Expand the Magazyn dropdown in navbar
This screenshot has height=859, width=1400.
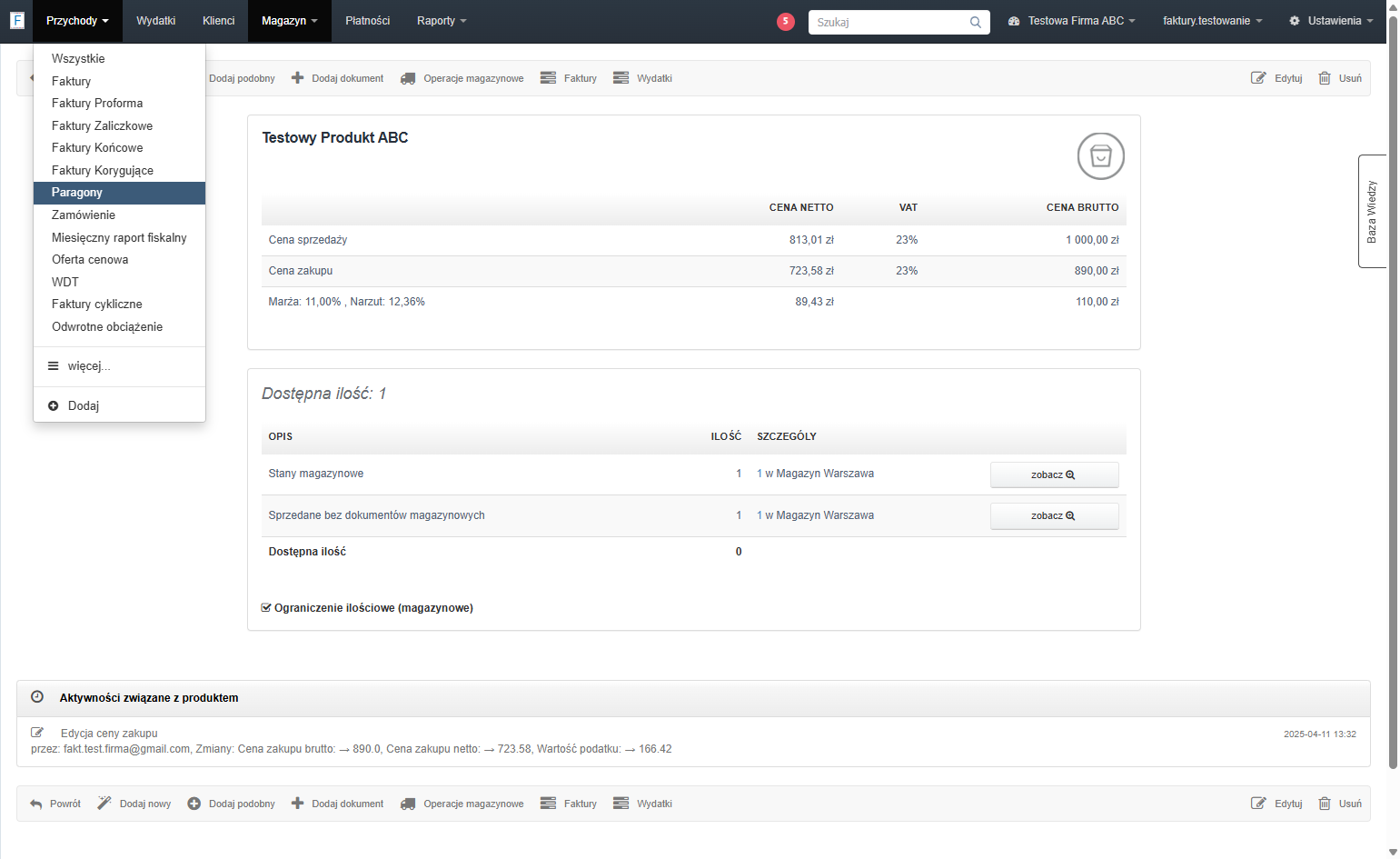290,21
